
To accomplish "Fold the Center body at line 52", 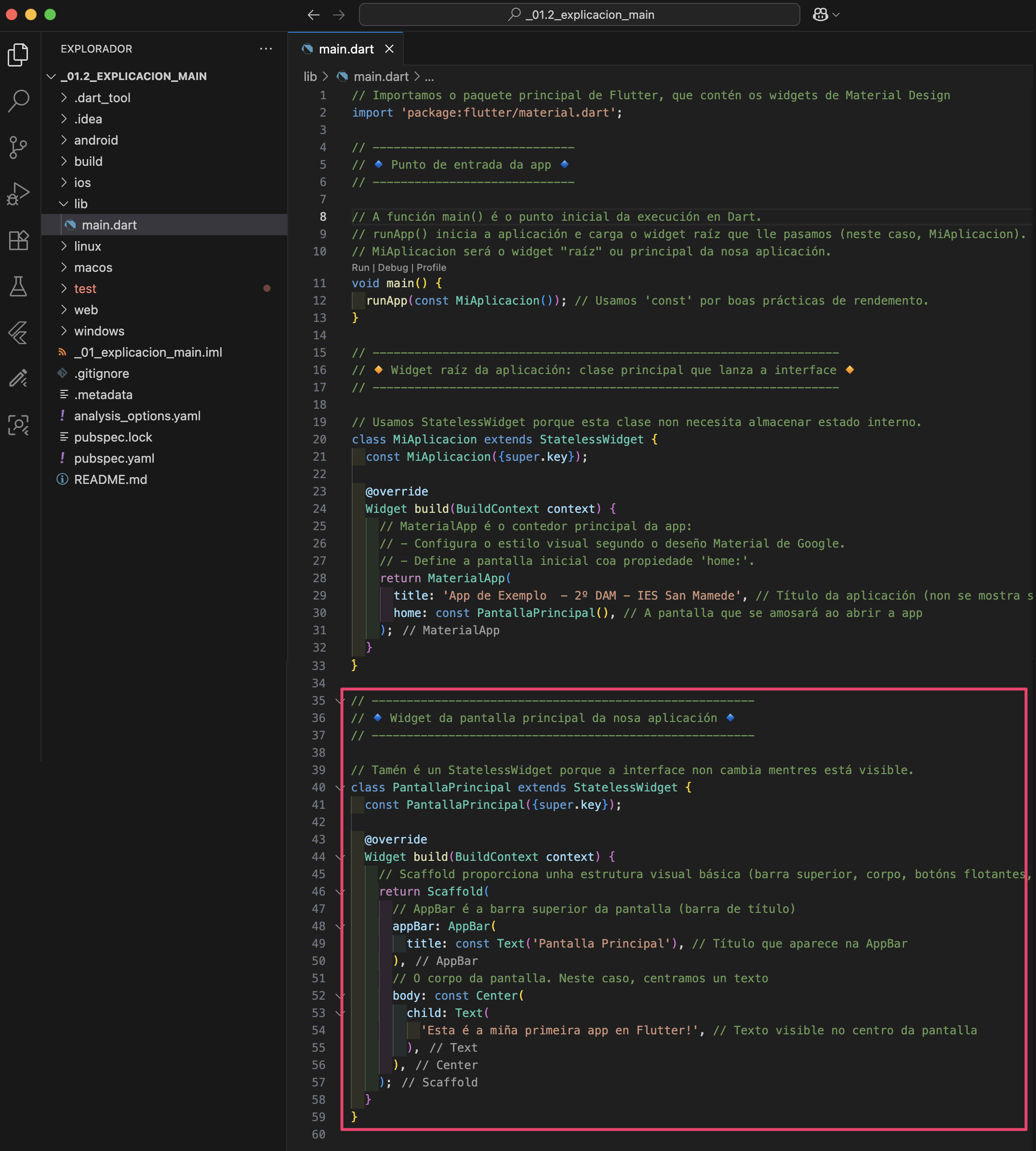I will click(340, 996).
